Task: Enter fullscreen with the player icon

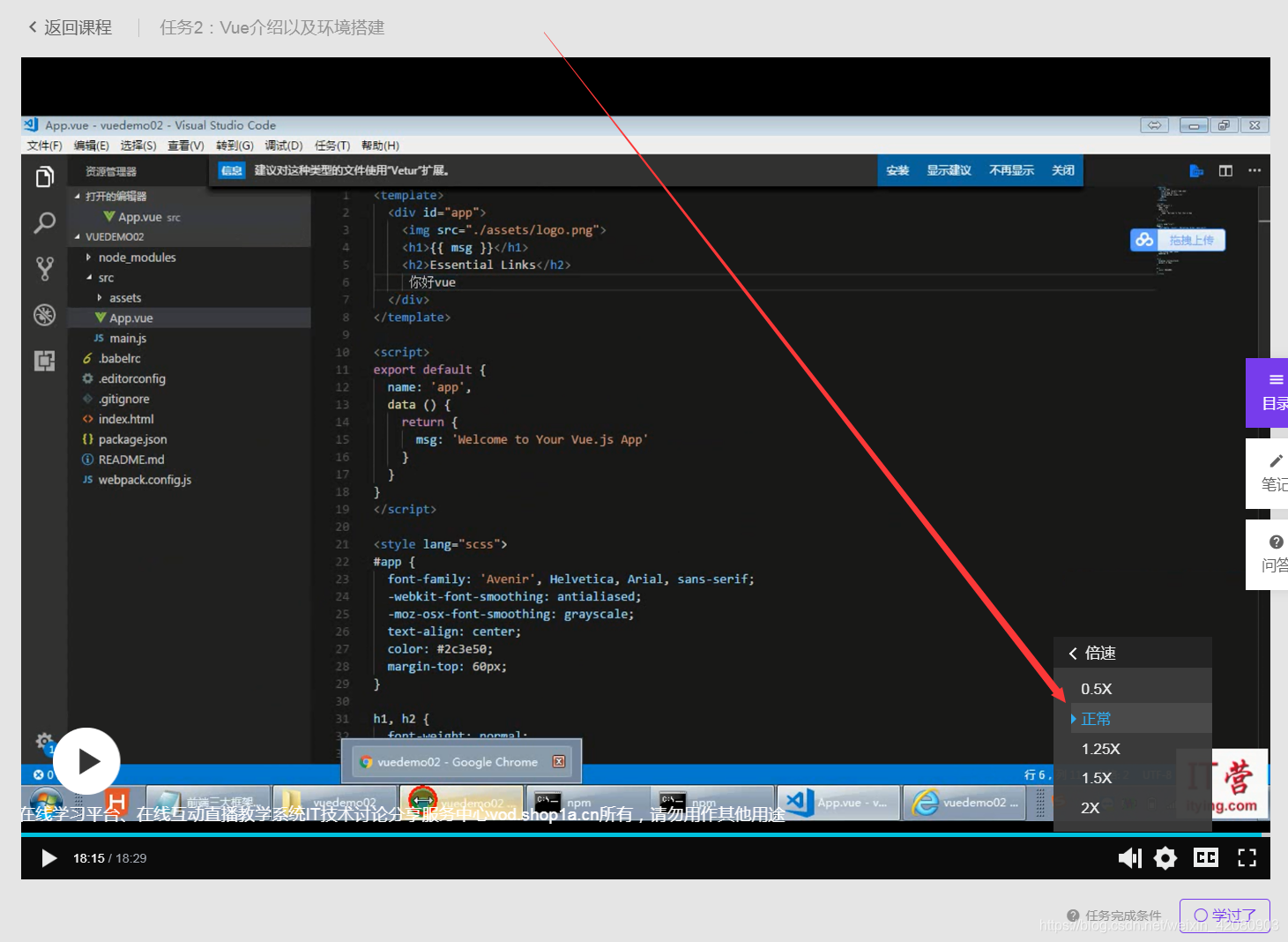Action: [x=1247, y=857]
